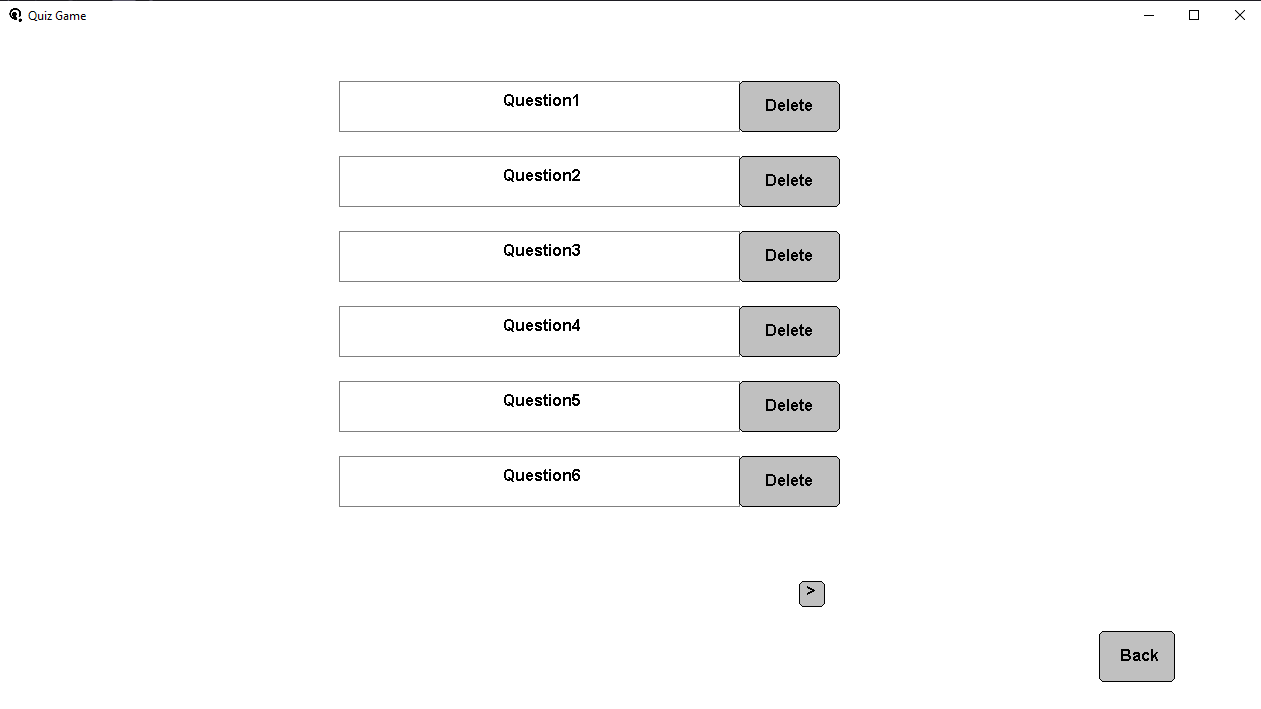This screenshot has height=709, width=1261.
Task: Select the Question4 text field
Action: 540,331
